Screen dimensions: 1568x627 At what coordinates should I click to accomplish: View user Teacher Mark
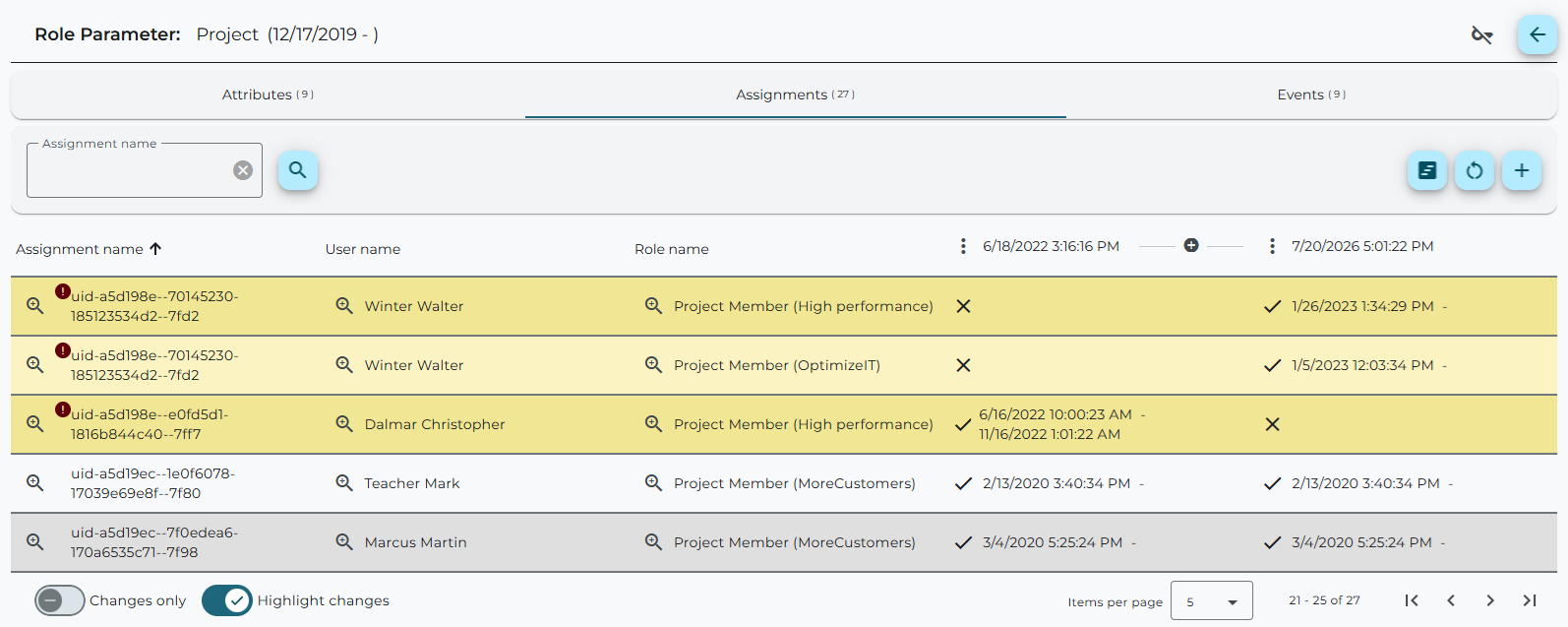pos(344,483)
